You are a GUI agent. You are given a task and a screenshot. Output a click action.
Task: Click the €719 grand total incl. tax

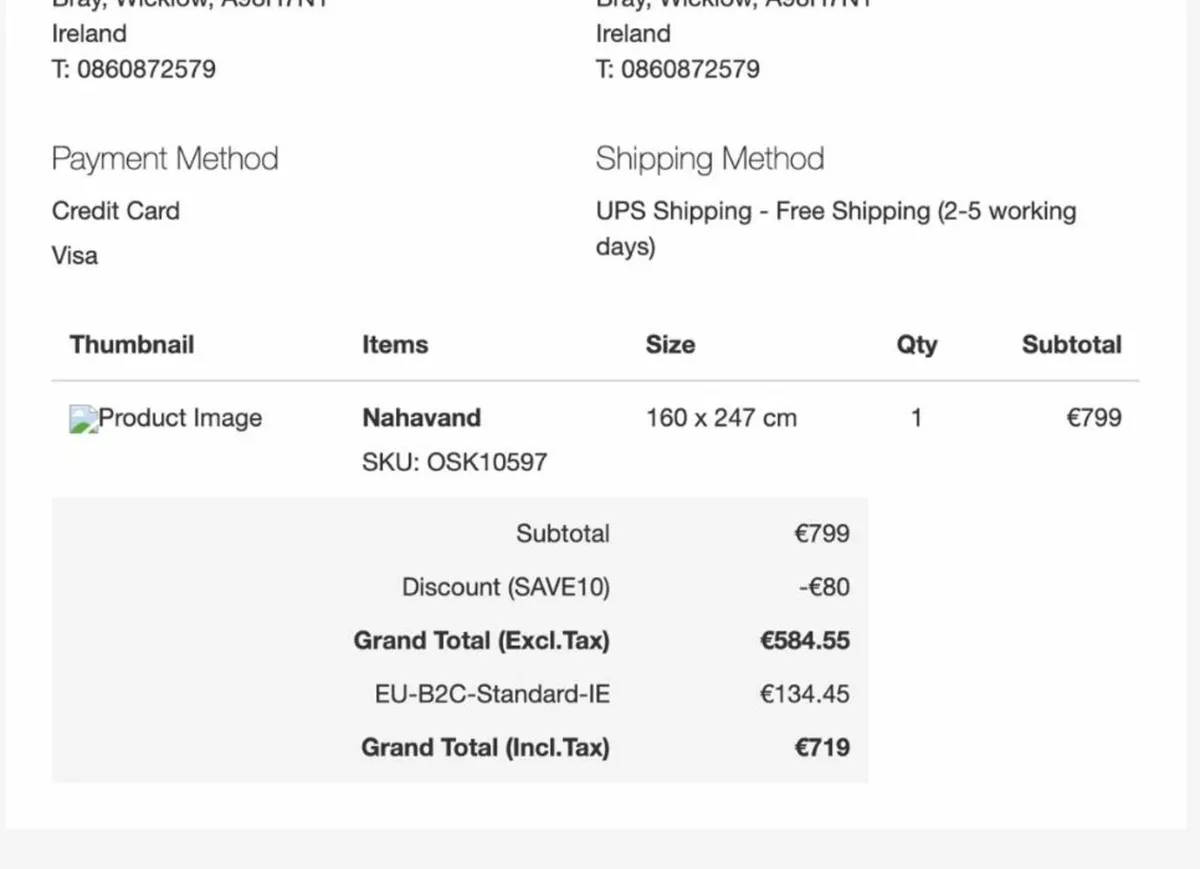tap(821, 748)
